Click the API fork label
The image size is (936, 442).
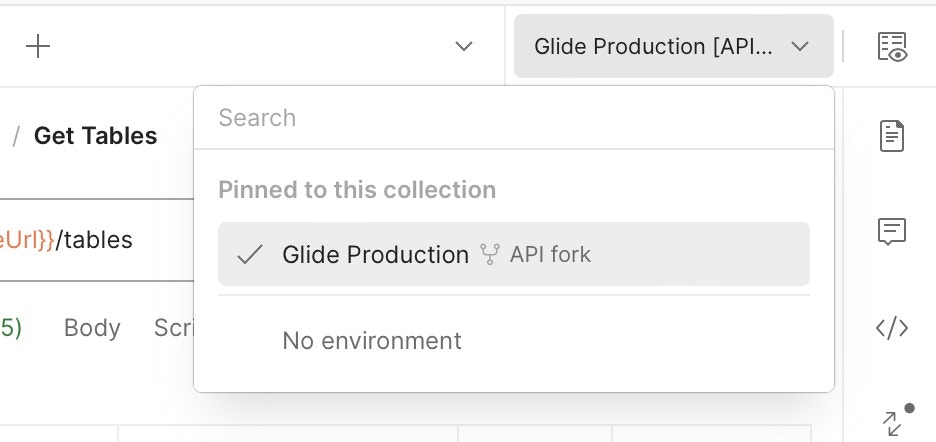click(x=550, y=255)
